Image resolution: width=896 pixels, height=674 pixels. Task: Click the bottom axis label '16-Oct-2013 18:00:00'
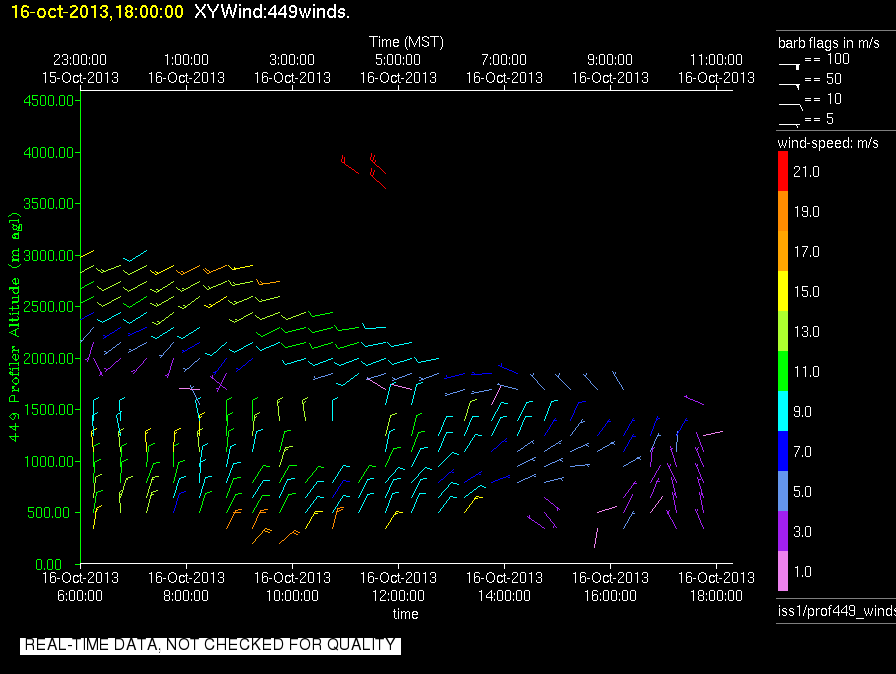click(716, 587)
